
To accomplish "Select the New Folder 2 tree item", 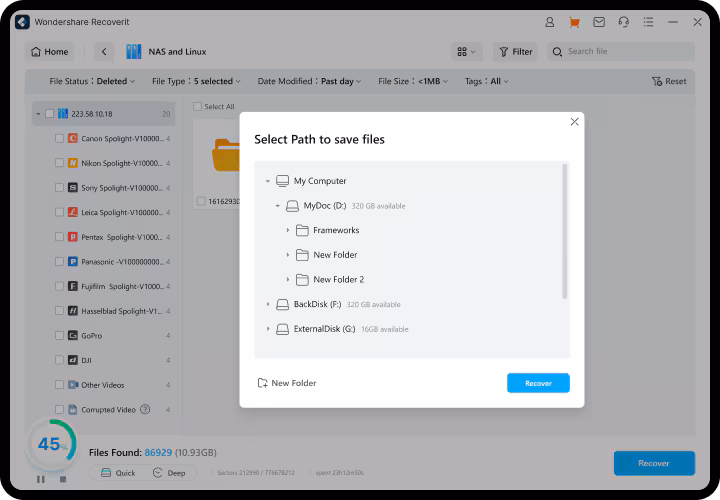I will (x=338, y=279).
